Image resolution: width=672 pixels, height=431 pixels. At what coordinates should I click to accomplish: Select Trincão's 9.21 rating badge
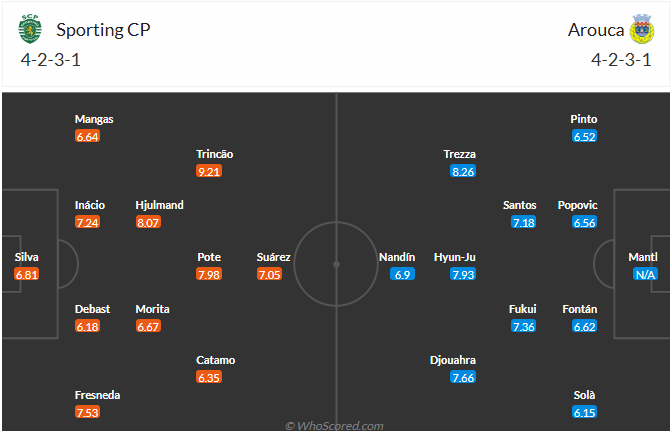[x=209, y=171]
